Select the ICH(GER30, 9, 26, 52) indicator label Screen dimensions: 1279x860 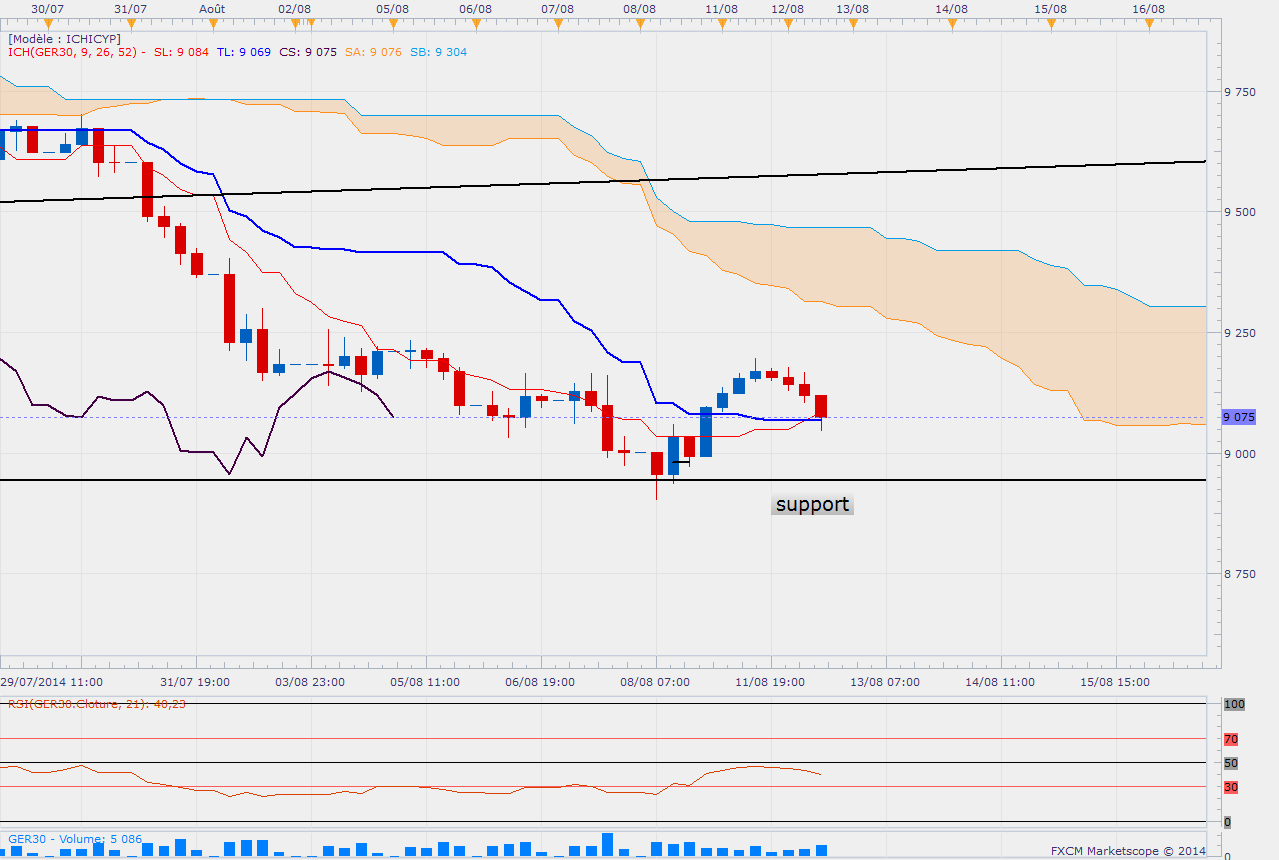click(76, 52)
